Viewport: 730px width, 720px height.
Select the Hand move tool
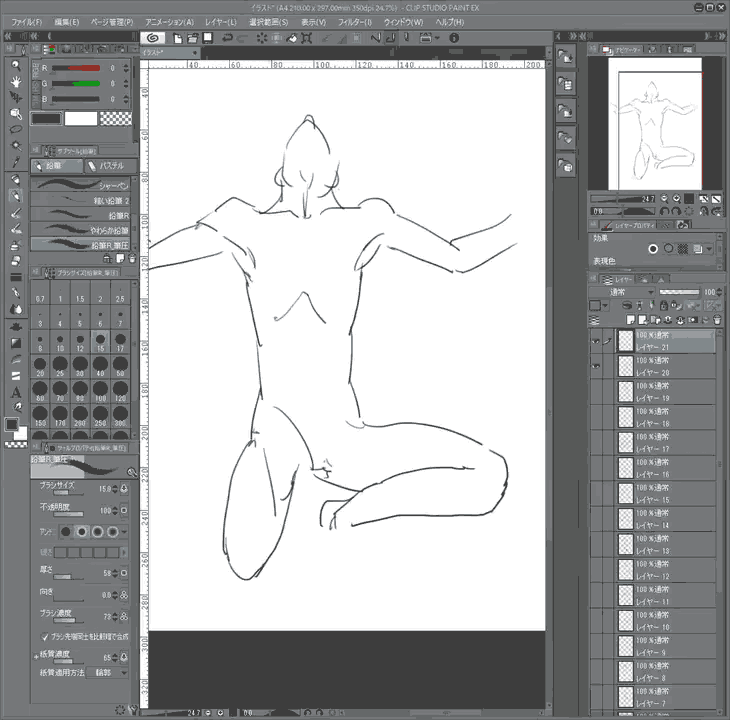click(x=16, y=80)
